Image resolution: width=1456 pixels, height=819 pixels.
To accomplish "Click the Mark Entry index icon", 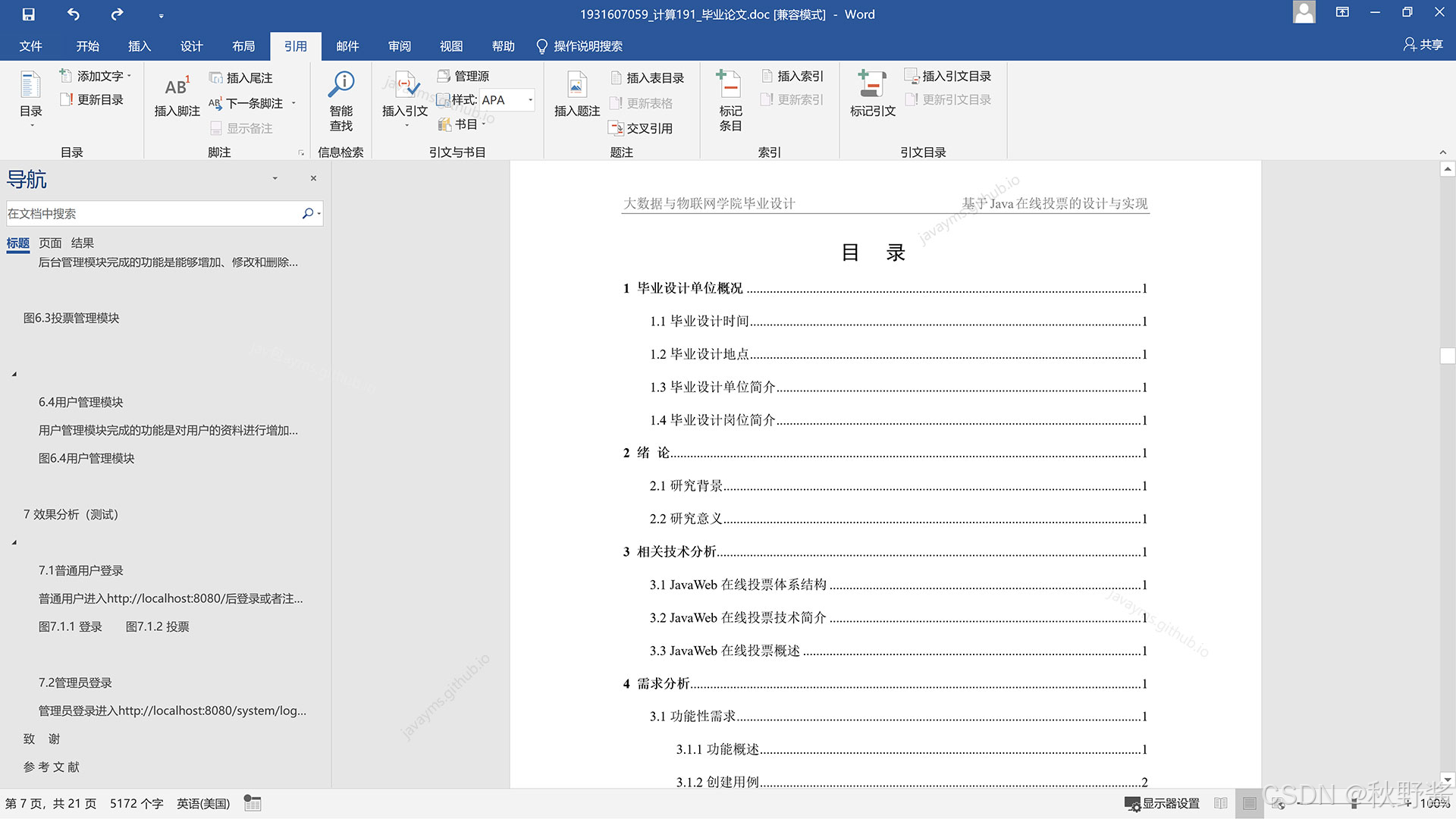I will (x=730, y=84).
